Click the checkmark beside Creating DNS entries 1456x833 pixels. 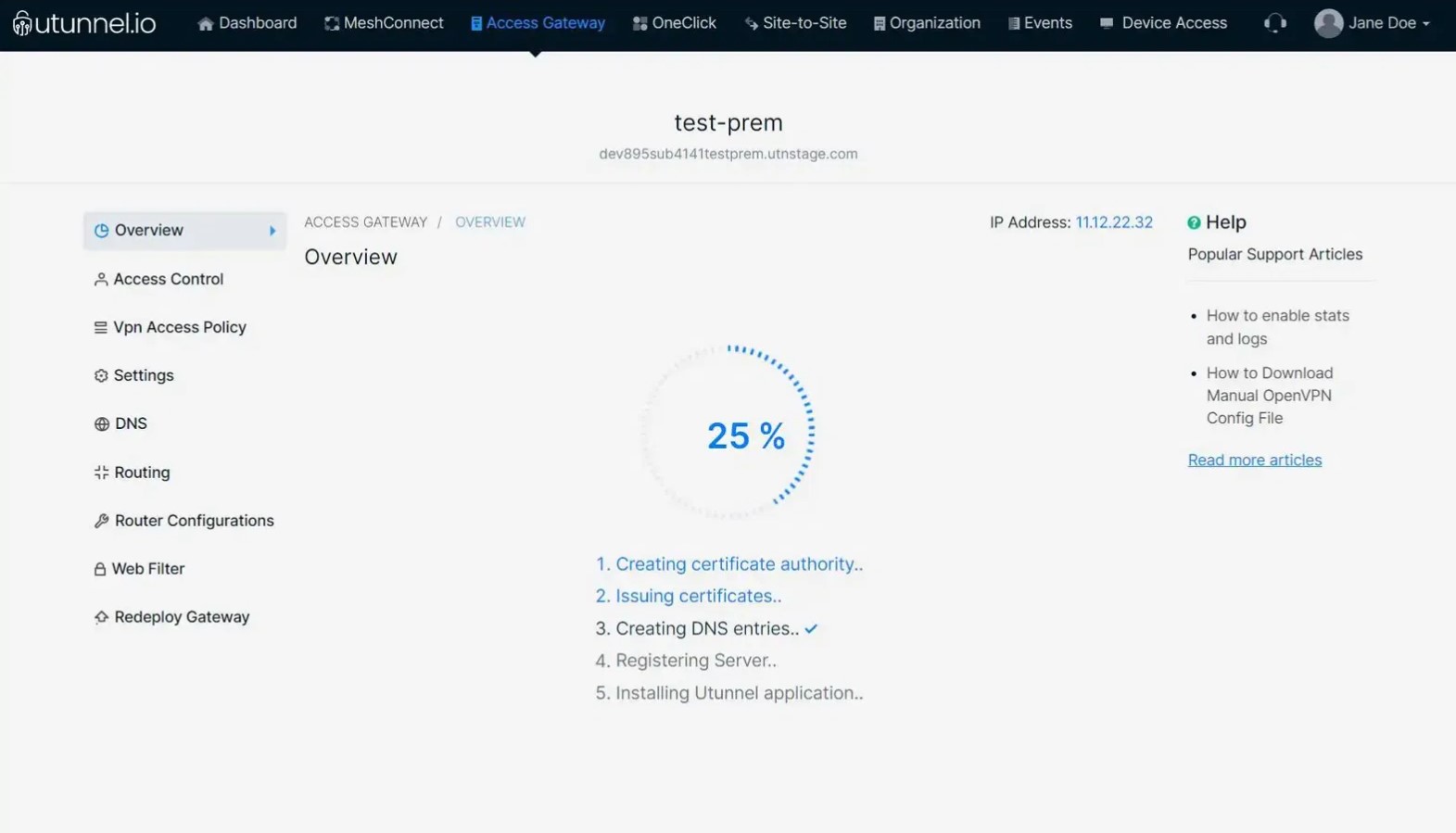tap(811, 629)
